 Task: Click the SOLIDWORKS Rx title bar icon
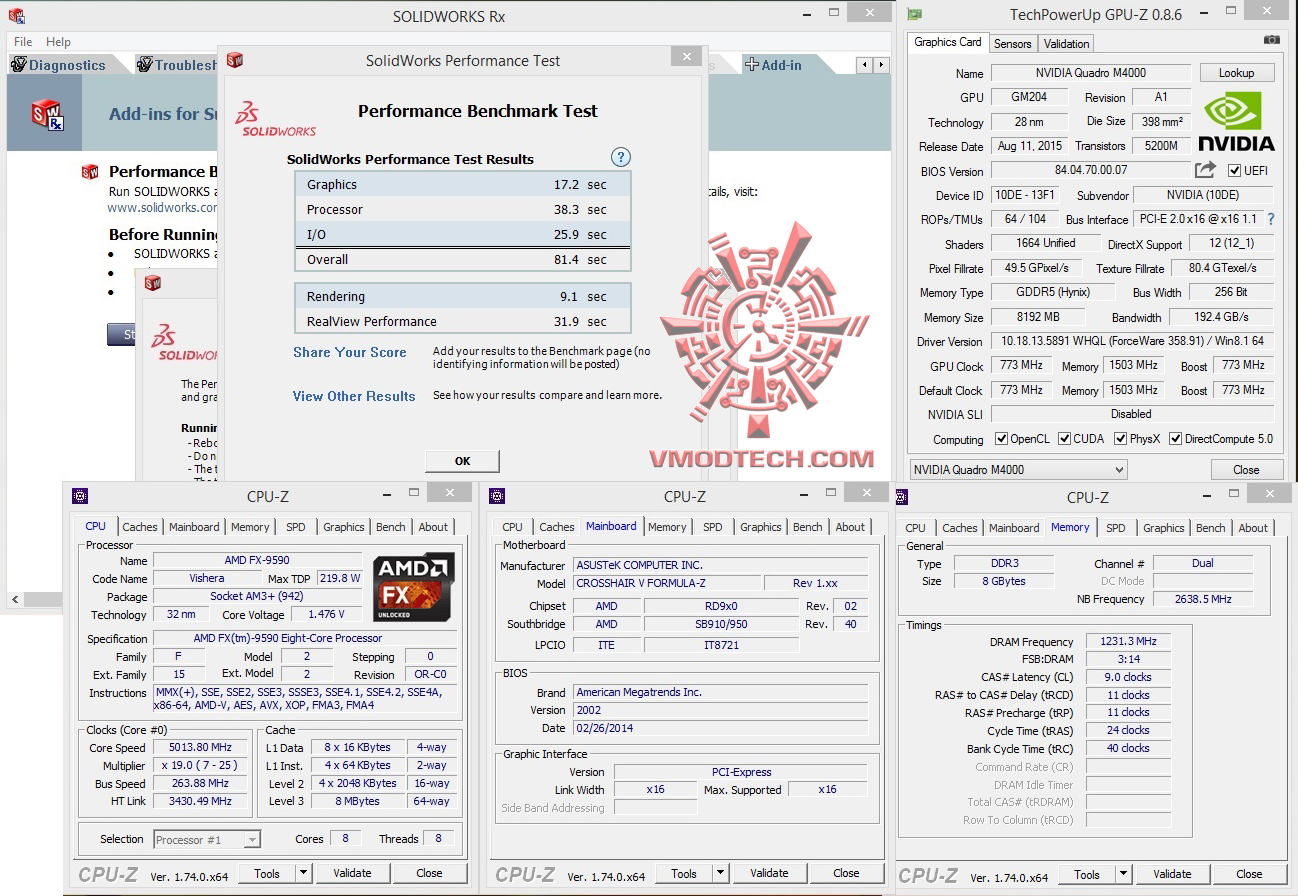(x=16, y=16)
